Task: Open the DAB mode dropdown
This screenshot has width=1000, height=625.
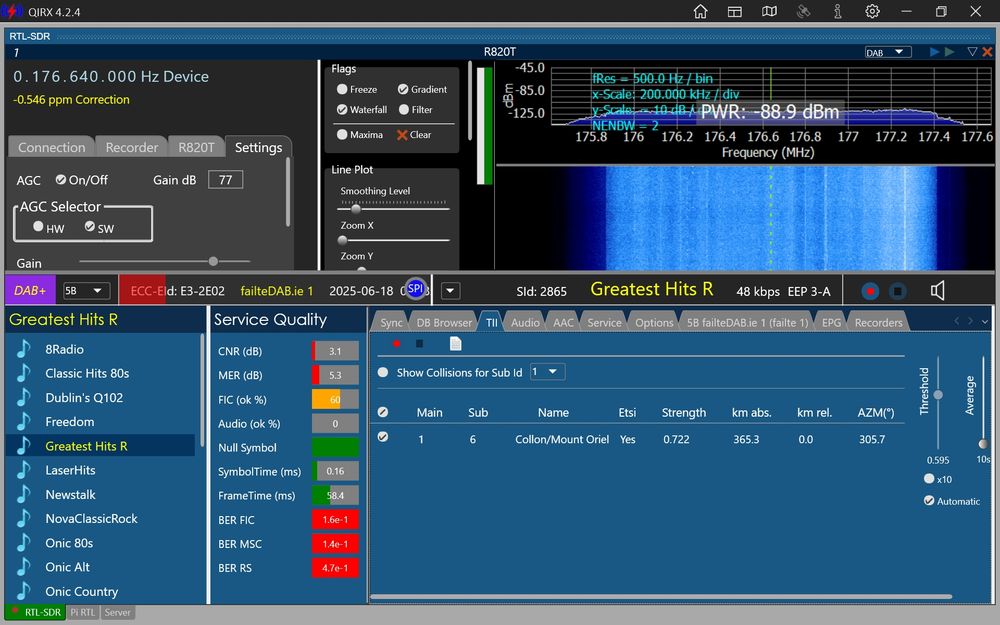Action: point(888,52)
